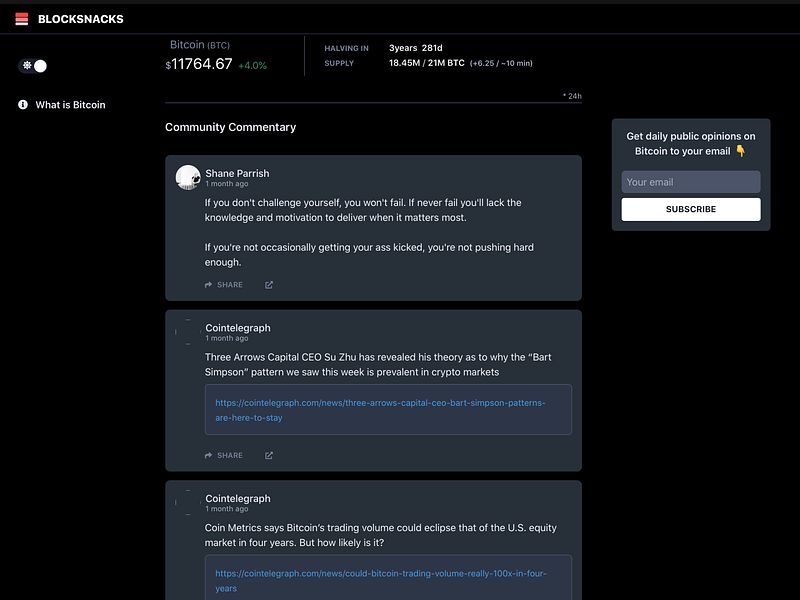Click the halving countdown 3years 281d
800x600 pixels.
(416, 48)
